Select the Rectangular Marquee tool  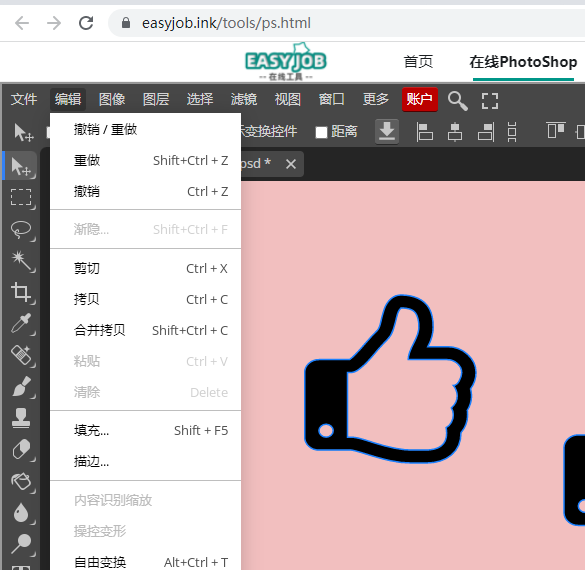pos(21,197)
